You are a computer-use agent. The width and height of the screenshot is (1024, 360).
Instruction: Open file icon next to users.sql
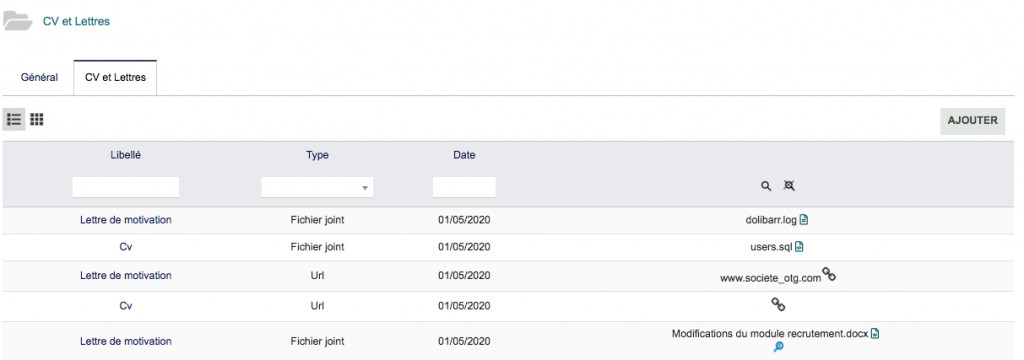pyautogui.click(x=799, y=247)
